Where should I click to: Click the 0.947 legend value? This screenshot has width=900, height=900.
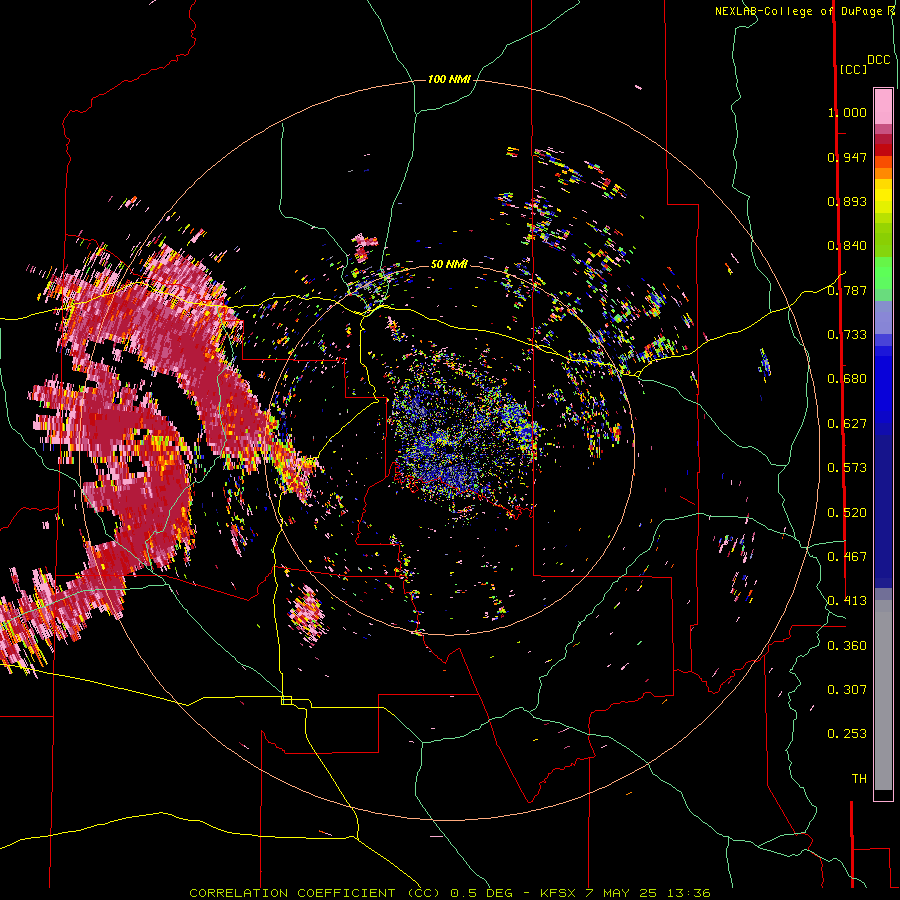pyautogui.click(x=847, y=157)
